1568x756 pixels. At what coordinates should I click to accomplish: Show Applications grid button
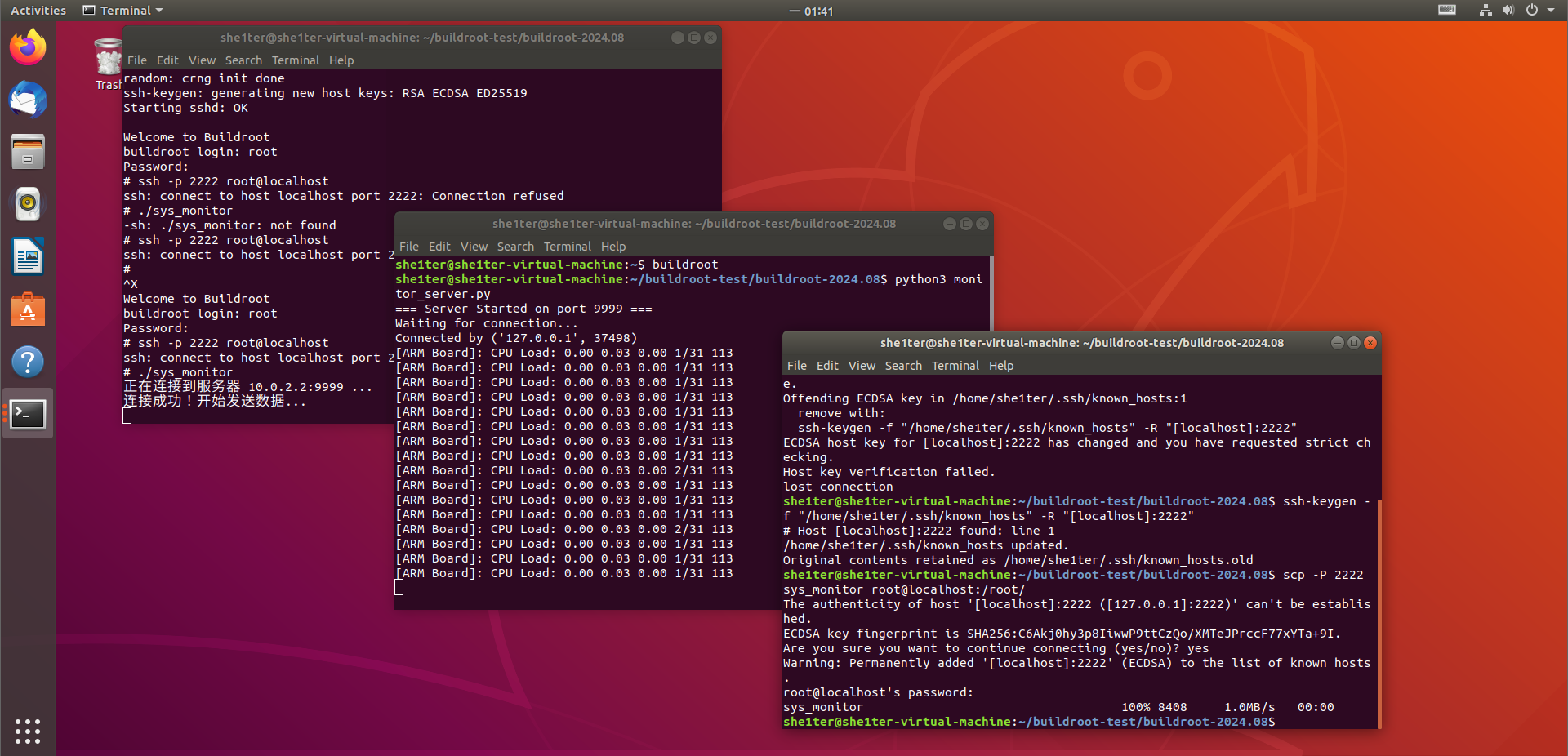pyautogui.click(x=28, y=731)
